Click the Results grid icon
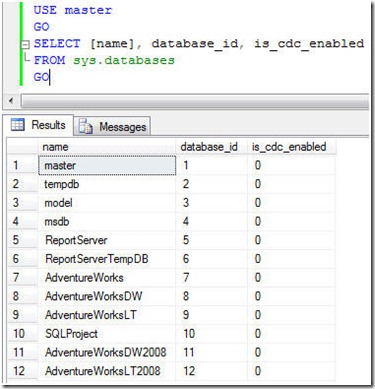The image size is (375, 389). [x=17, y=125]
